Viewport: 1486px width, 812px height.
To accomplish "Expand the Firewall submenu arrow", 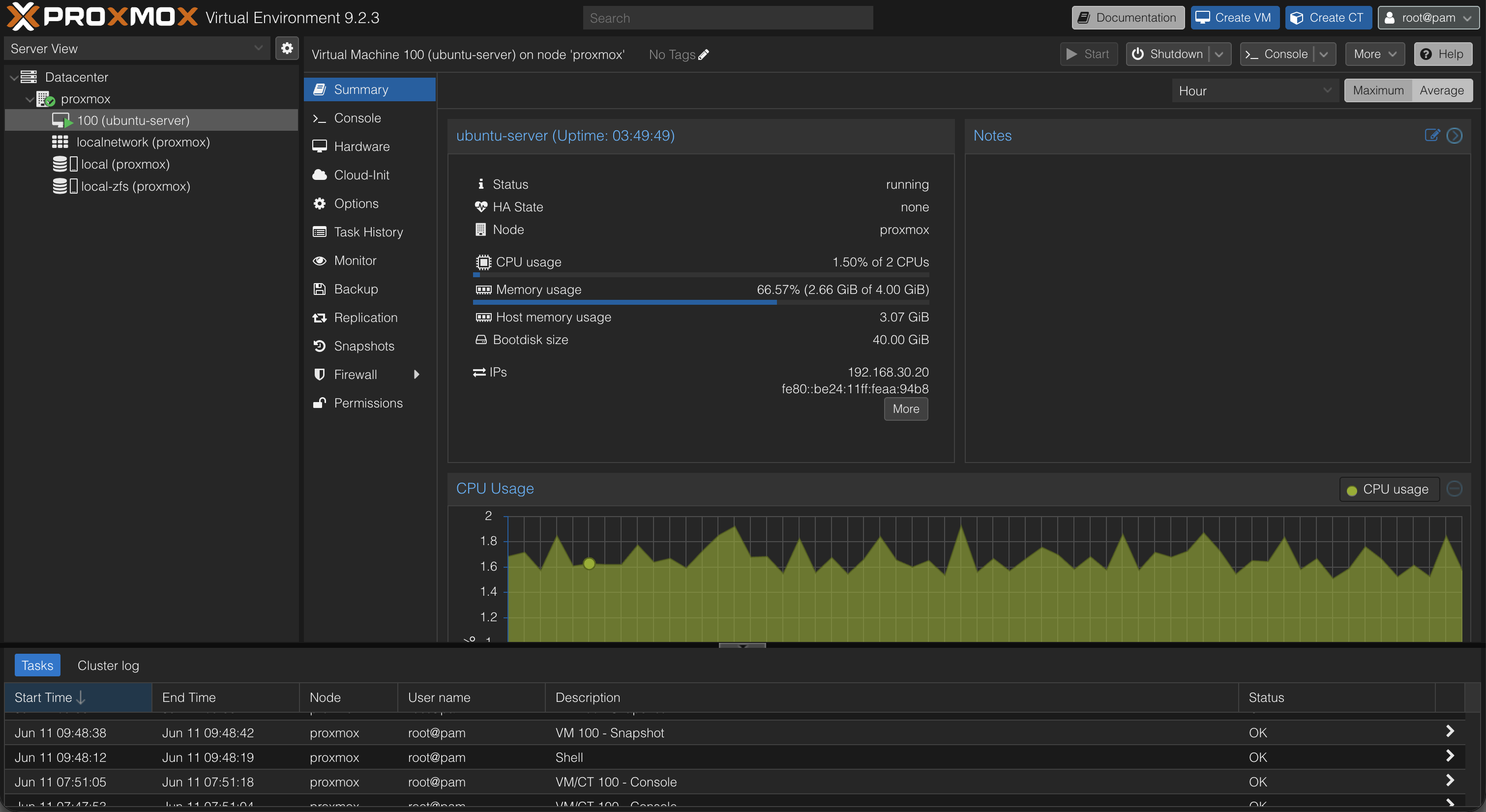I will 416,374.
